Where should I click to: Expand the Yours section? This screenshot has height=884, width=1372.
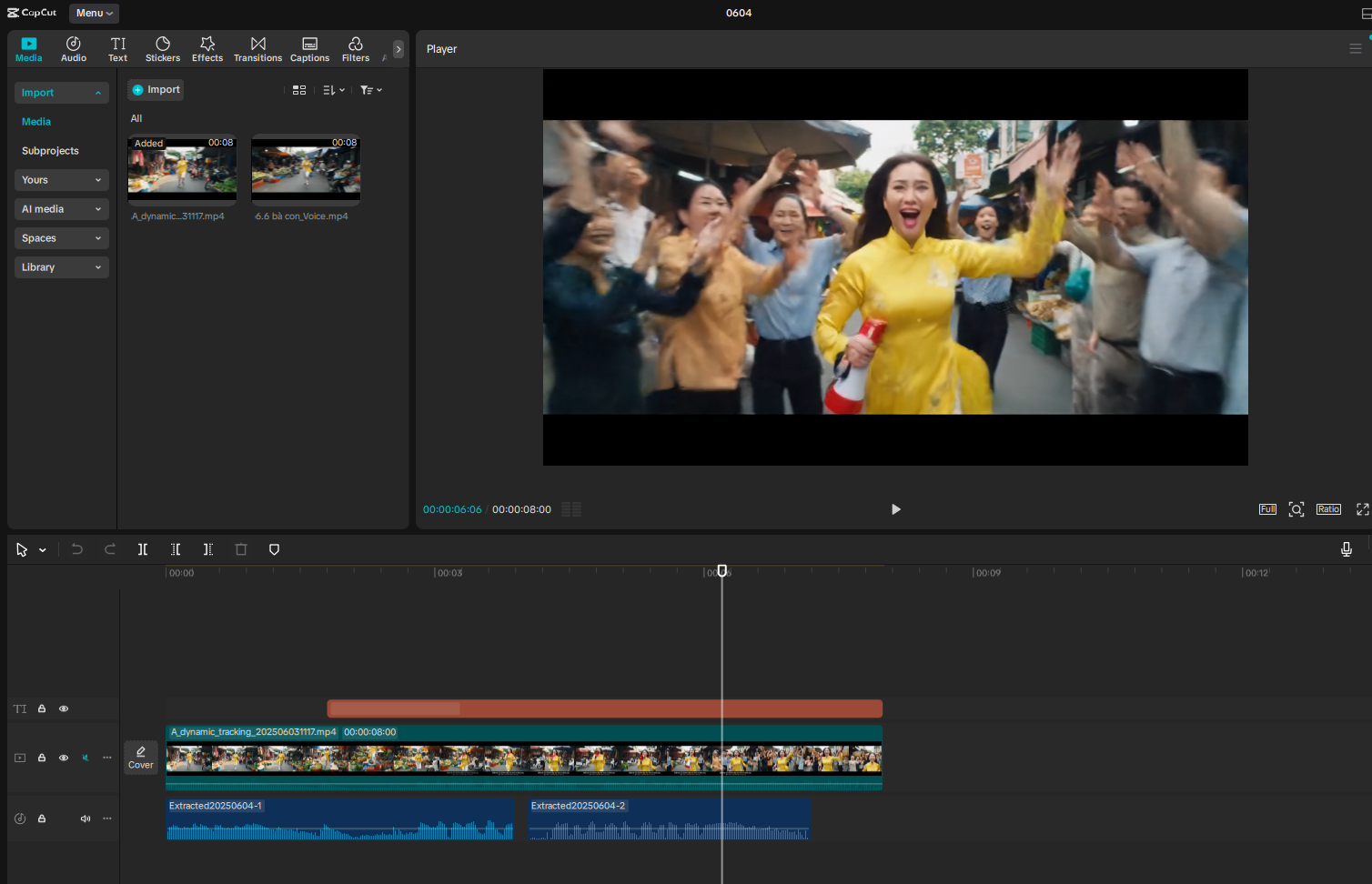pyautogui.click(x=62, y=180)
